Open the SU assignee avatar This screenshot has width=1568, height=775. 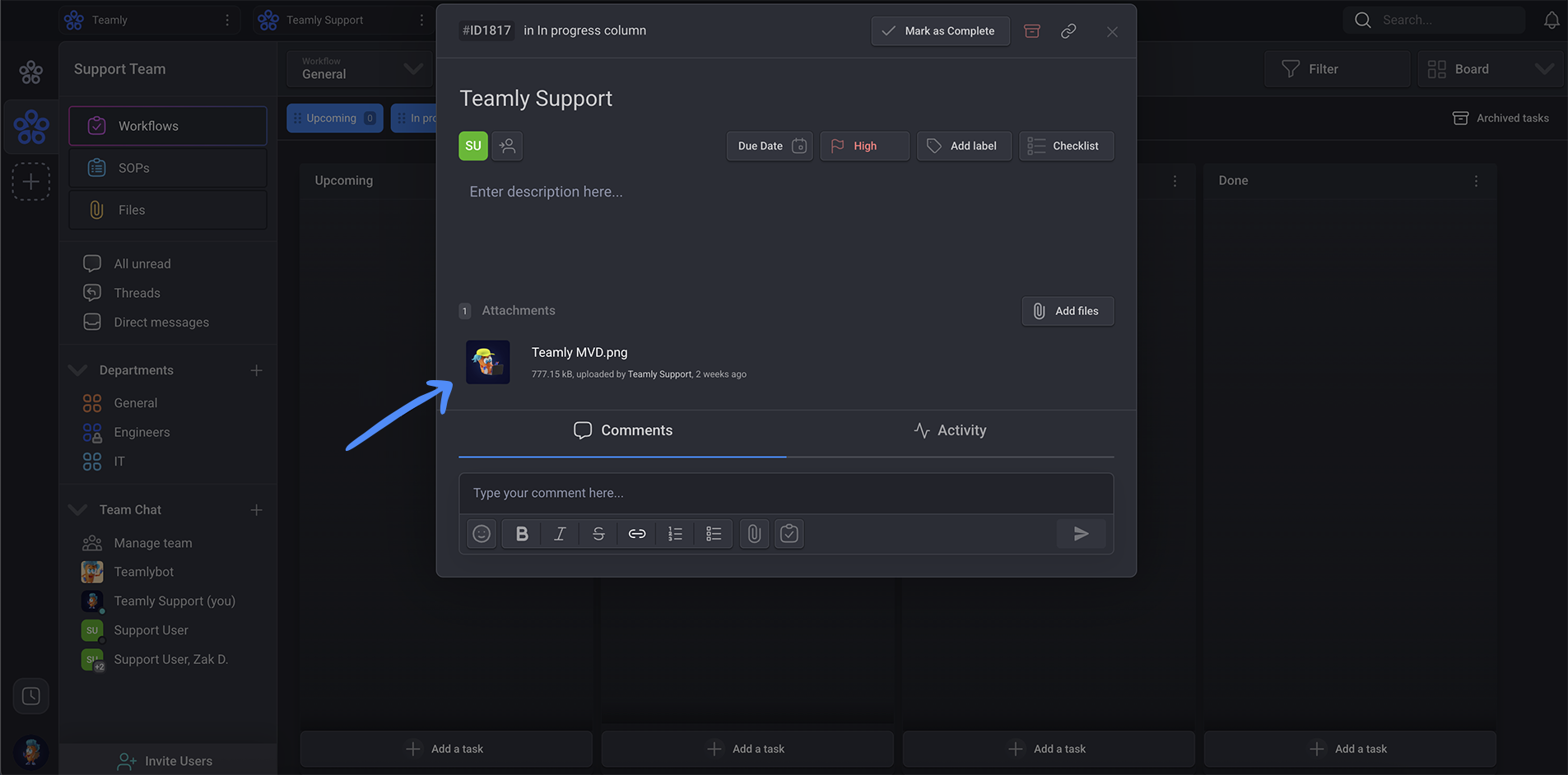pos(473,146)
